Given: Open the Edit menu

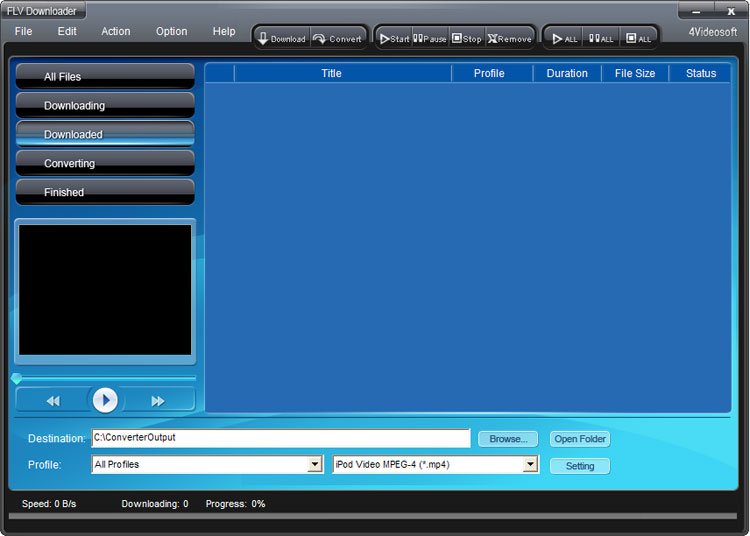Looking at the screenshot, I should click(x=67, y=31).
